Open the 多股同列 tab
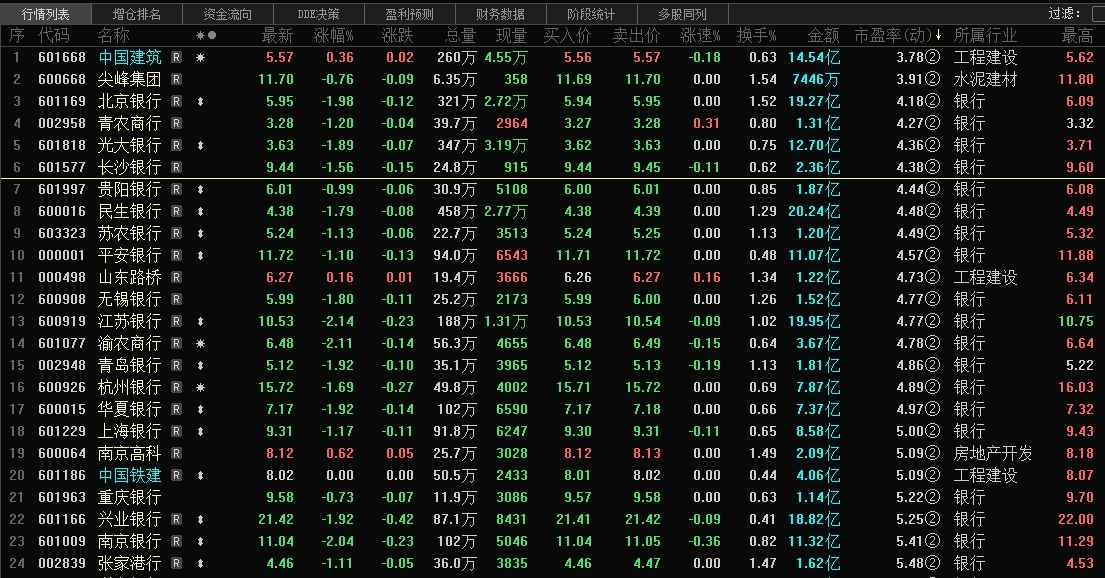Viewport: 1105px width, 578px height. pyautogui.click(x=682, y=14)
